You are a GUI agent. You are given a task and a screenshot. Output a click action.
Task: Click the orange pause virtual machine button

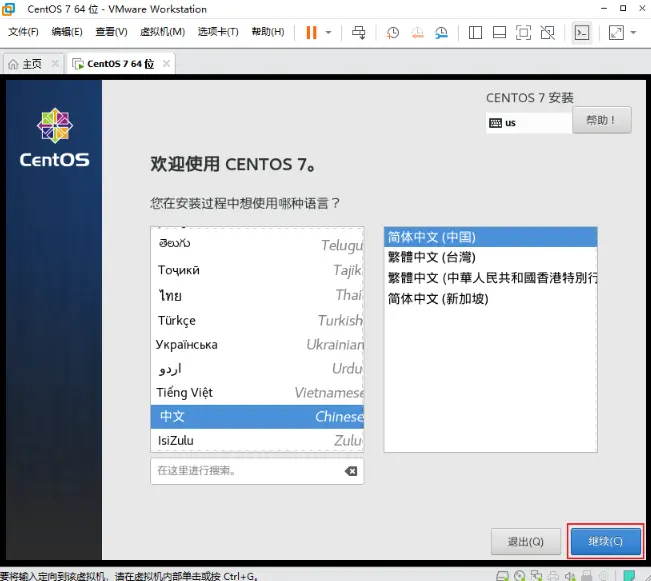pyautogui.click(x=311, y=32)
